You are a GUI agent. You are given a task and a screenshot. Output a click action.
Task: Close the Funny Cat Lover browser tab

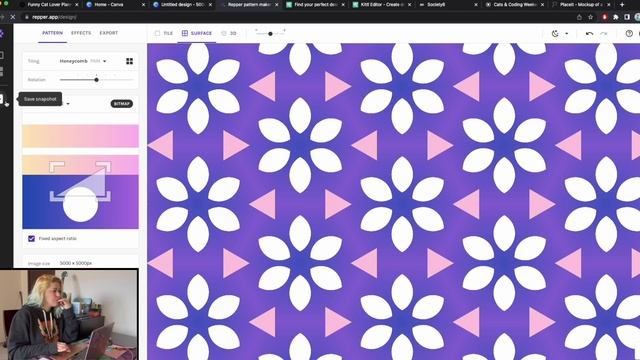(x=76, y=4)
